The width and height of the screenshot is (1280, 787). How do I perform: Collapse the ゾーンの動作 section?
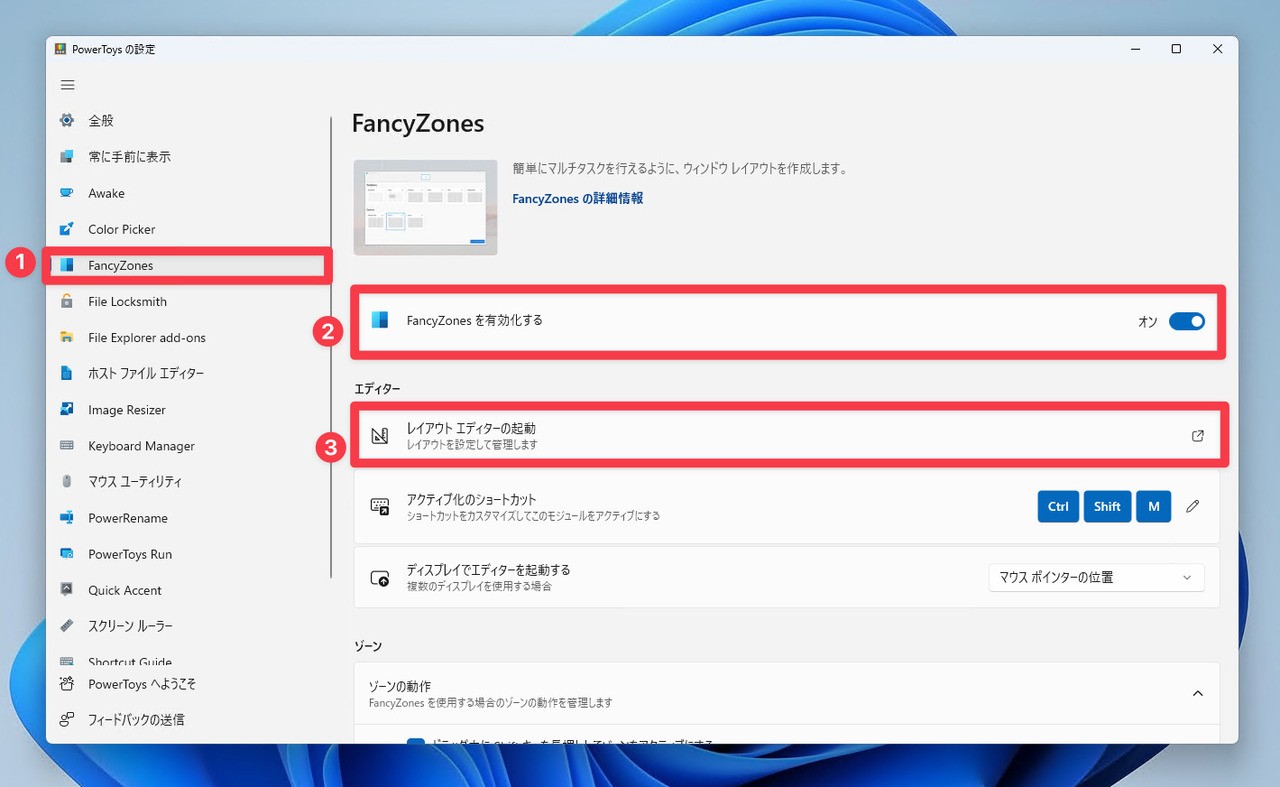(1198, 694)
